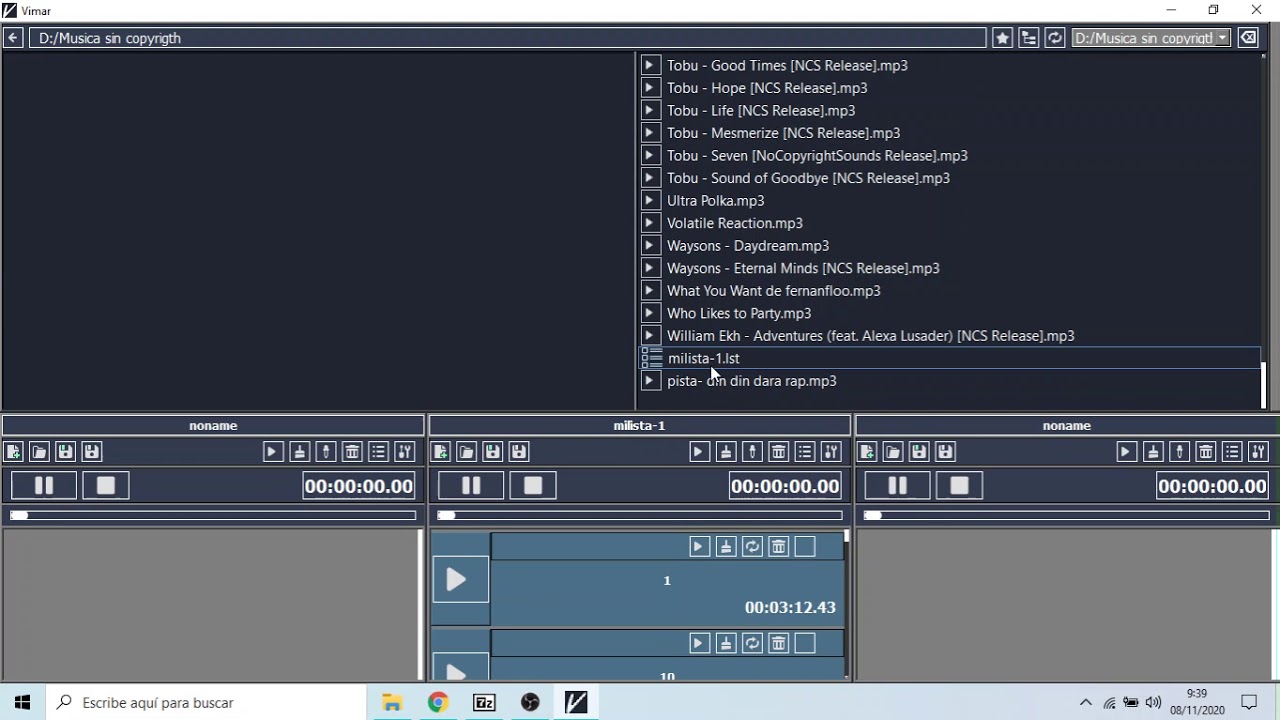Save milista-1 playlist as new file
Viewport: 1280px width, 720px height.
[x=518, y=452]
